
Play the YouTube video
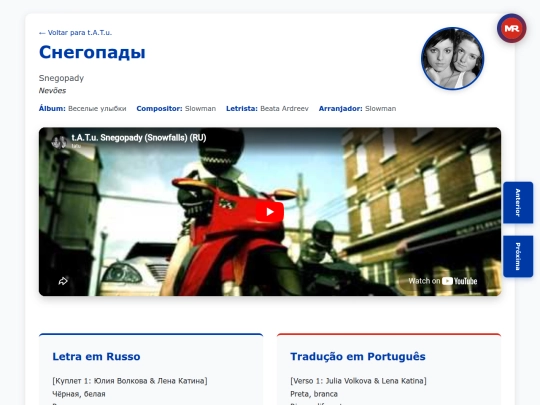coord(270,212)
